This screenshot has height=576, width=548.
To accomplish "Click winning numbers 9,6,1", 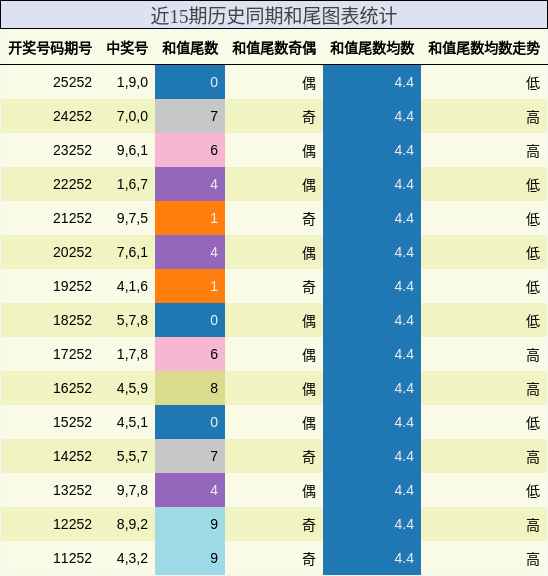I will click(x=132, y=151).
